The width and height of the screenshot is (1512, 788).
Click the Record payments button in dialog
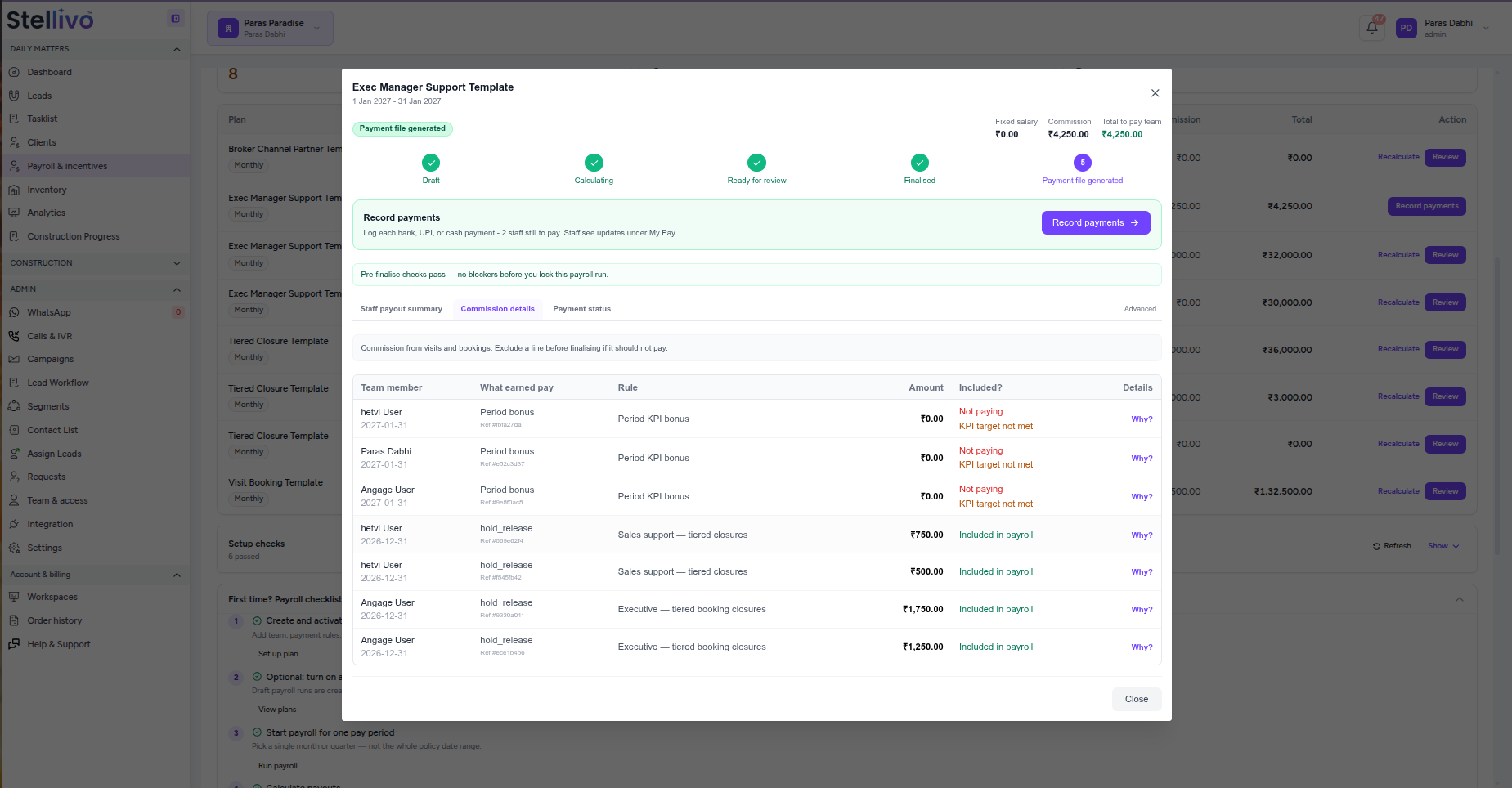click(1096, 222)
